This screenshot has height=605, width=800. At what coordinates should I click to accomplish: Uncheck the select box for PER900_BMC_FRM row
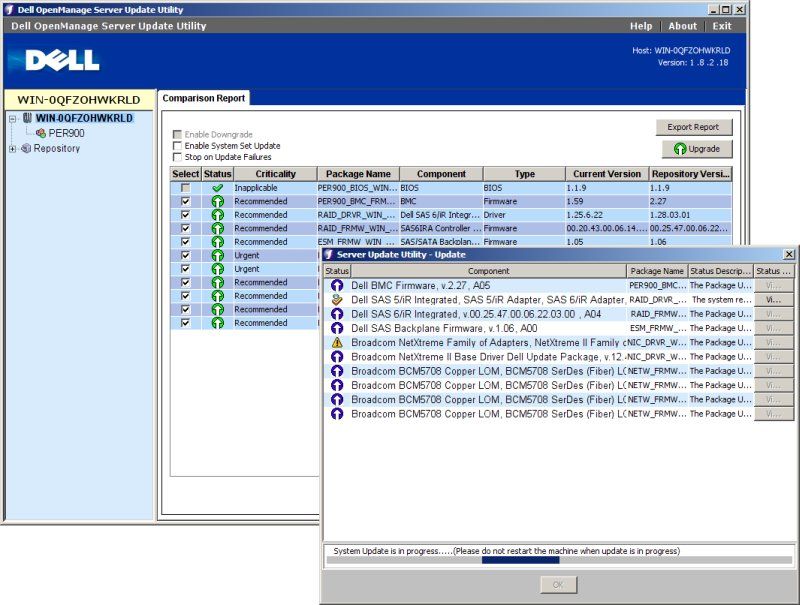[185, 201]
